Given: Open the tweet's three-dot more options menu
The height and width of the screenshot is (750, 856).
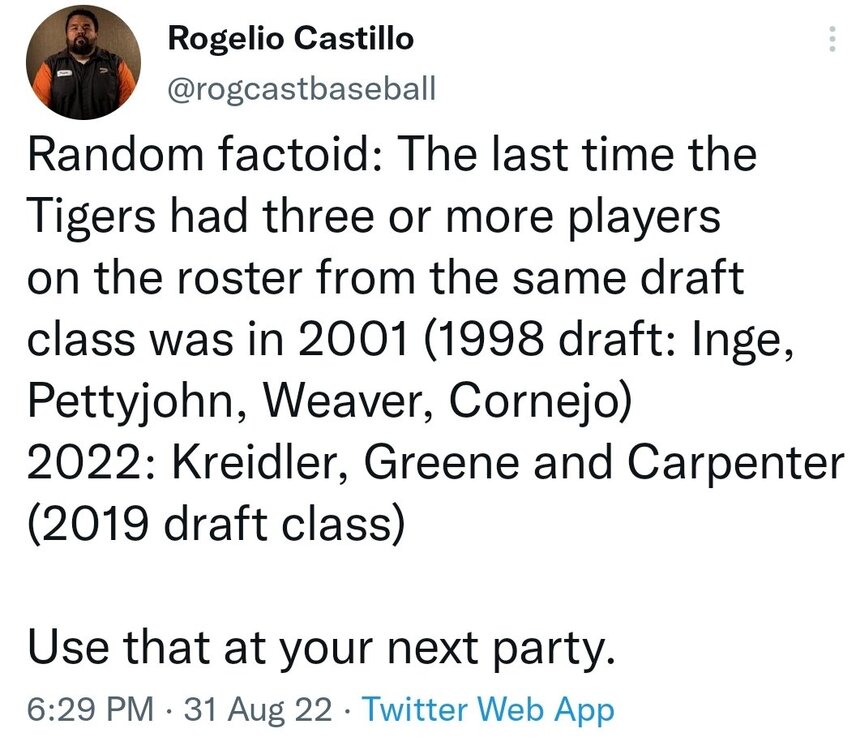Looking at the screenshot, I should [x=828, y=40].
